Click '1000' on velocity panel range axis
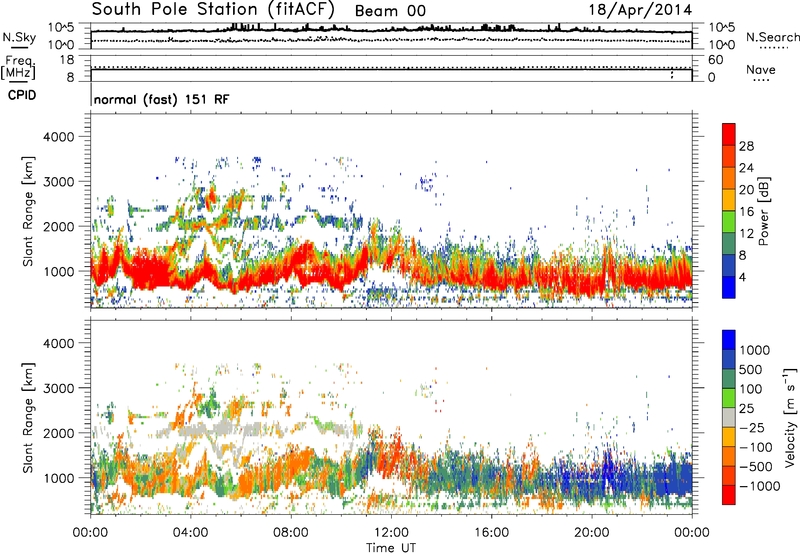The height and width of the screenshot is (554, 800). 59,477
